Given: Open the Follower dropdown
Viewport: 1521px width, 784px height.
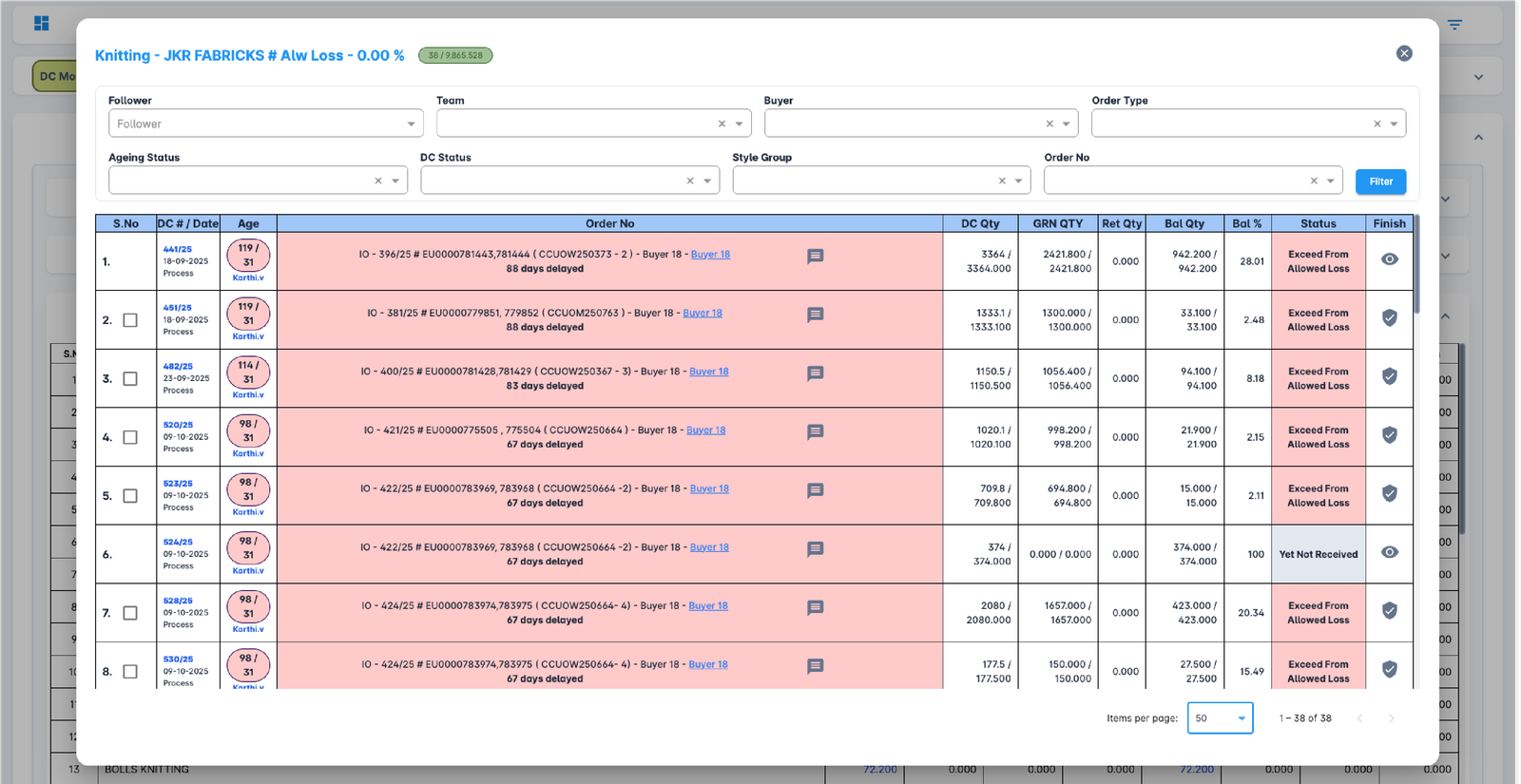Looking at the screenshot, I should point(265,124).
